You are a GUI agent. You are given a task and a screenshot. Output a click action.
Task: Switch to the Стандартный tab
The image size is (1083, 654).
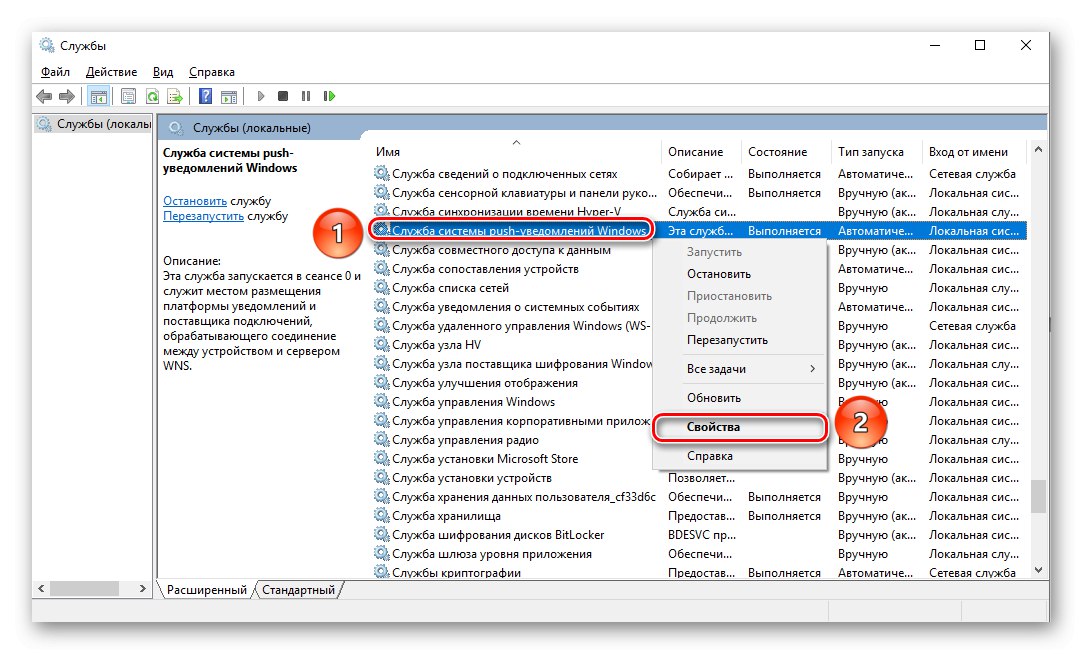[299, 590]
